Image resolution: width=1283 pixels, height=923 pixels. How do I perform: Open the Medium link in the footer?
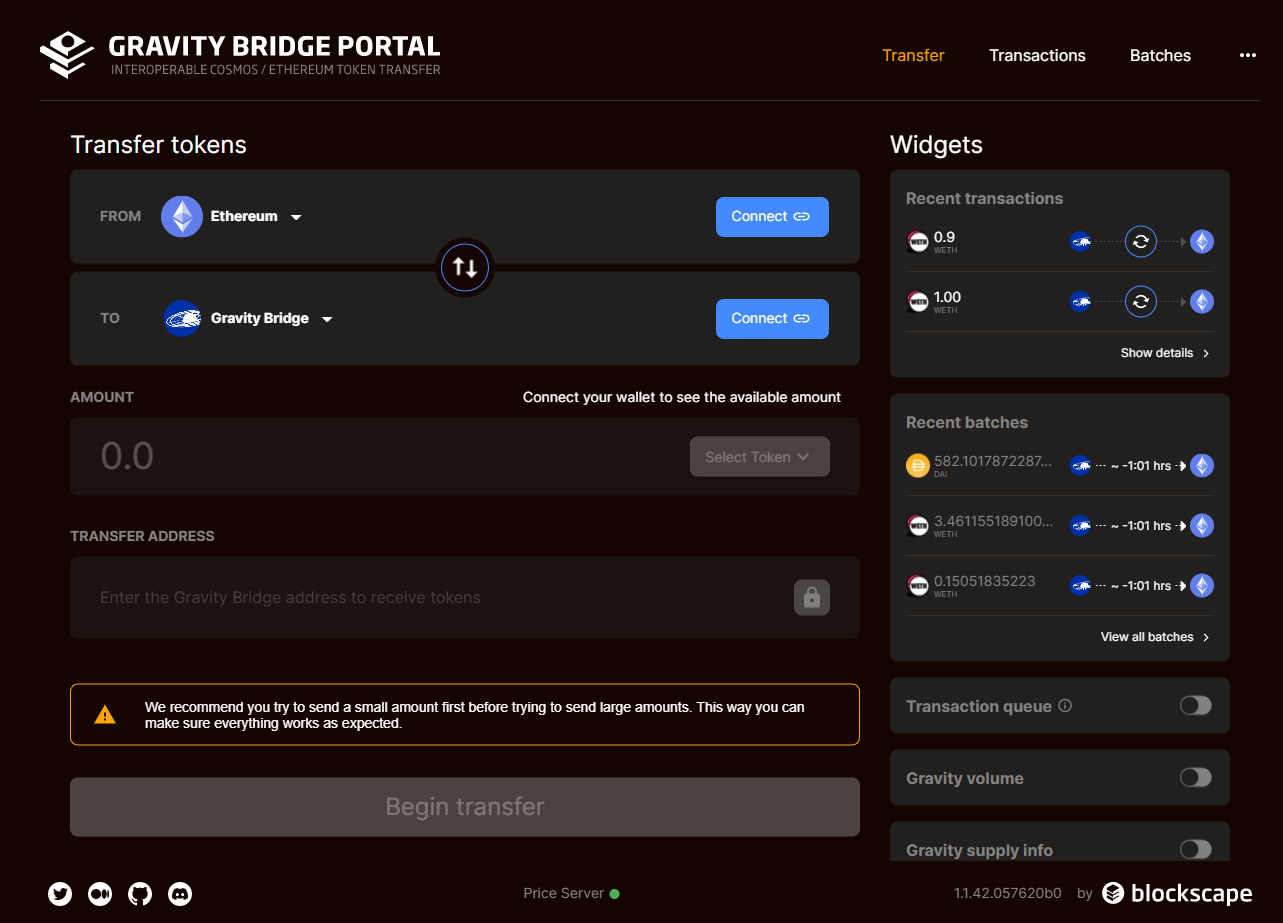tap(100, 894)
